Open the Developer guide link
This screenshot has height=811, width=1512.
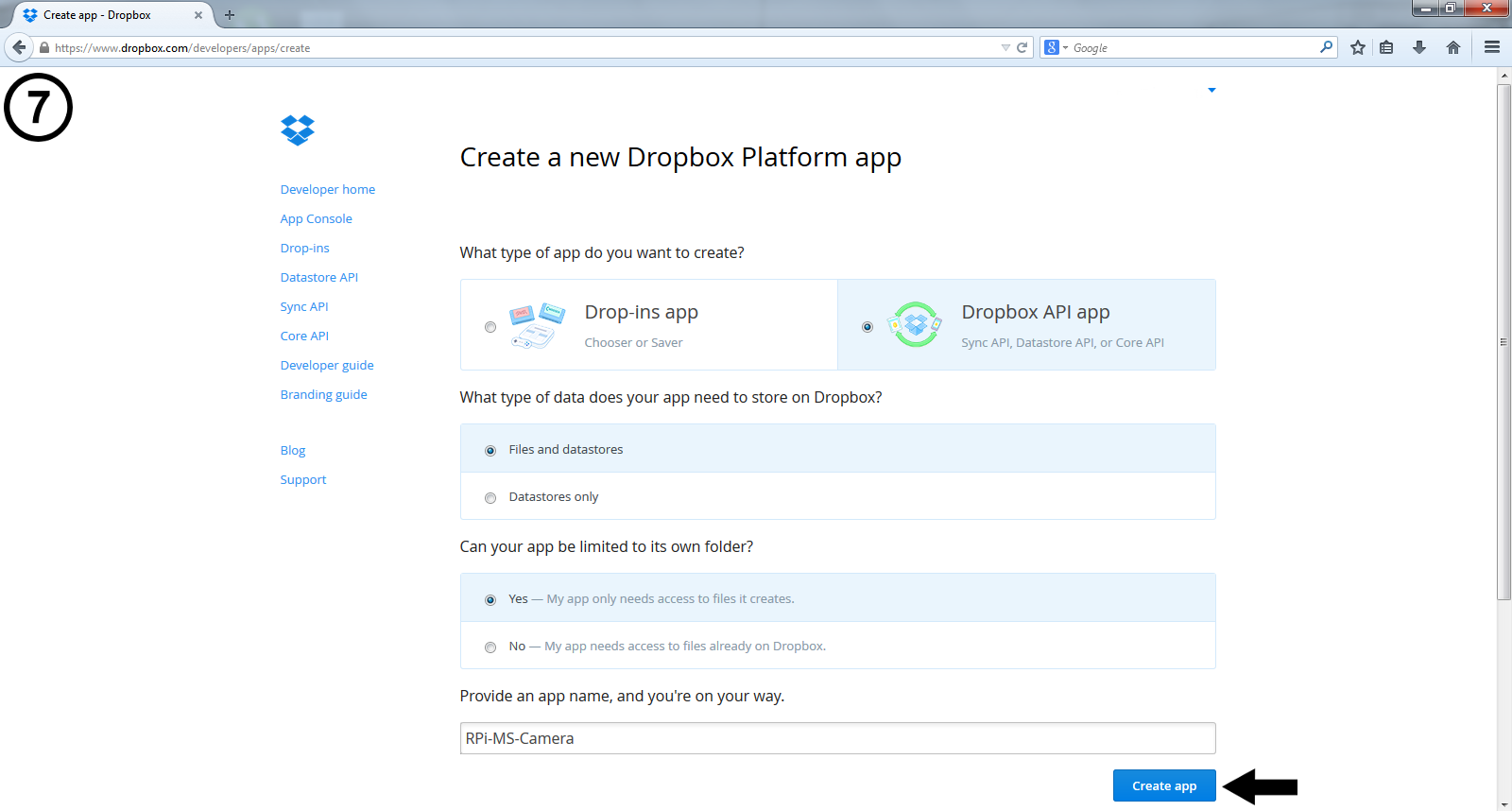click(x=327, y=365)
